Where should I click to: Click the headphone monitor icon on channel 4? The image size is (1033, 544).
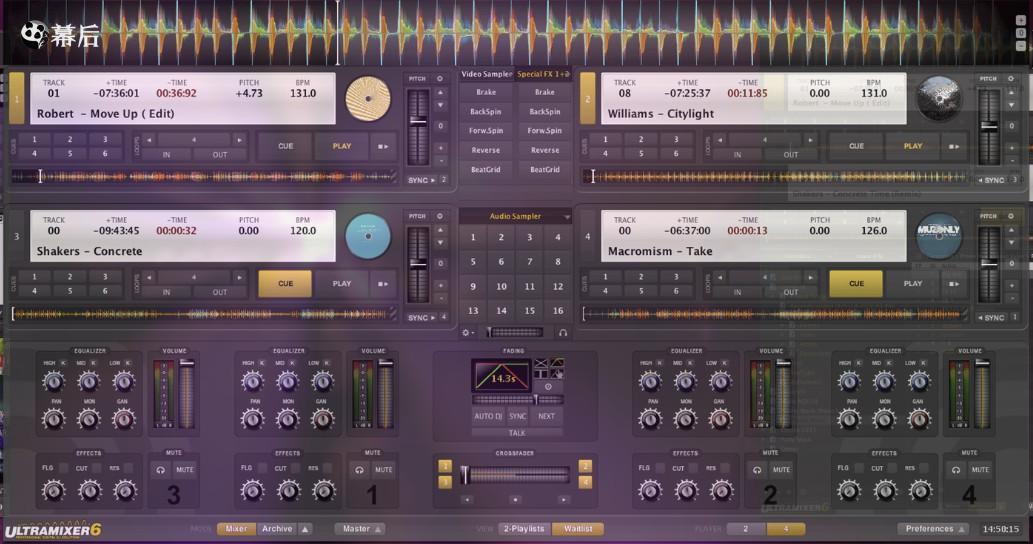(x=956, y=470)
